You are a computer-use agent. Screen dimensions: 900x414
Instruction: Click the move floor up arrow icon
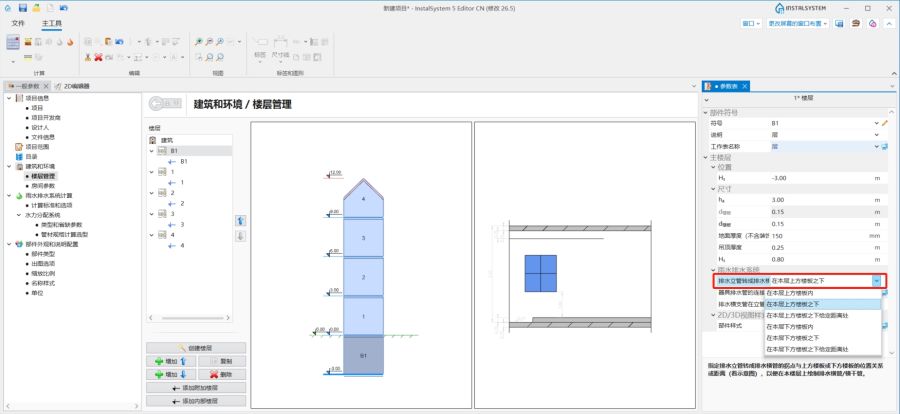tap(240, 220)
